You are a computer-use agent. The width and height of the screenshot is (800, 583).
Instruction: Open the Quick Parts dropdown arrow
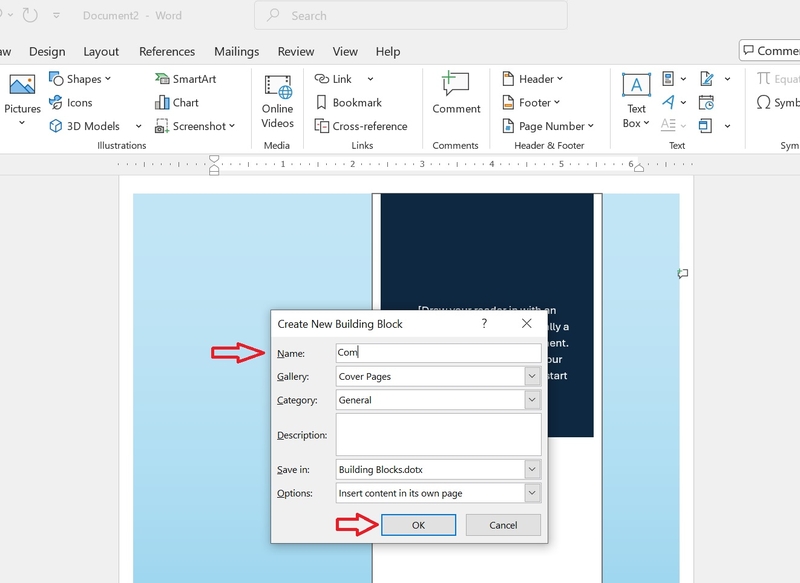coord(683,79)
